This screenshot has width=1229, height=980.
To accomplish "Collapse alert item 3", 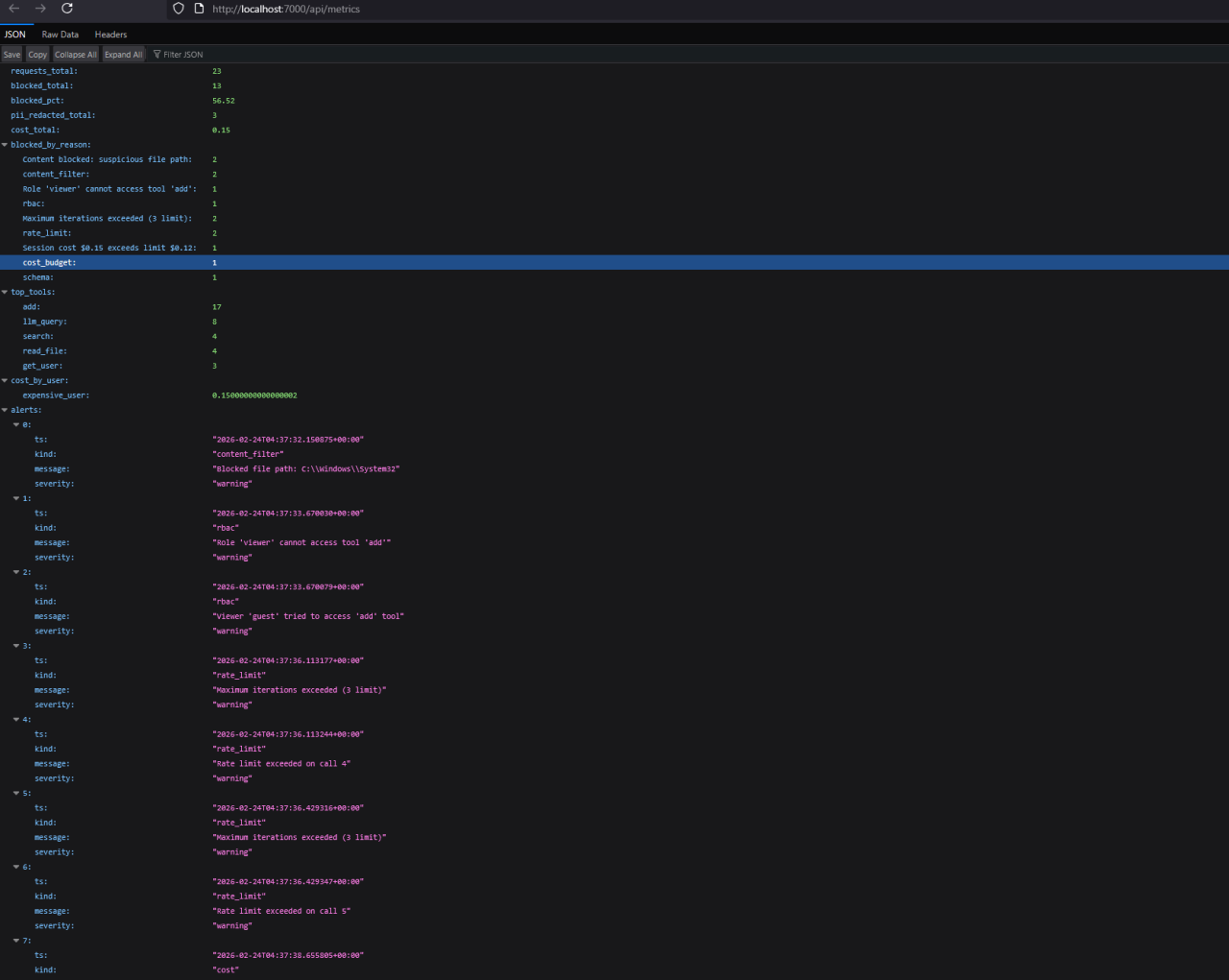I will pos(16,646).
